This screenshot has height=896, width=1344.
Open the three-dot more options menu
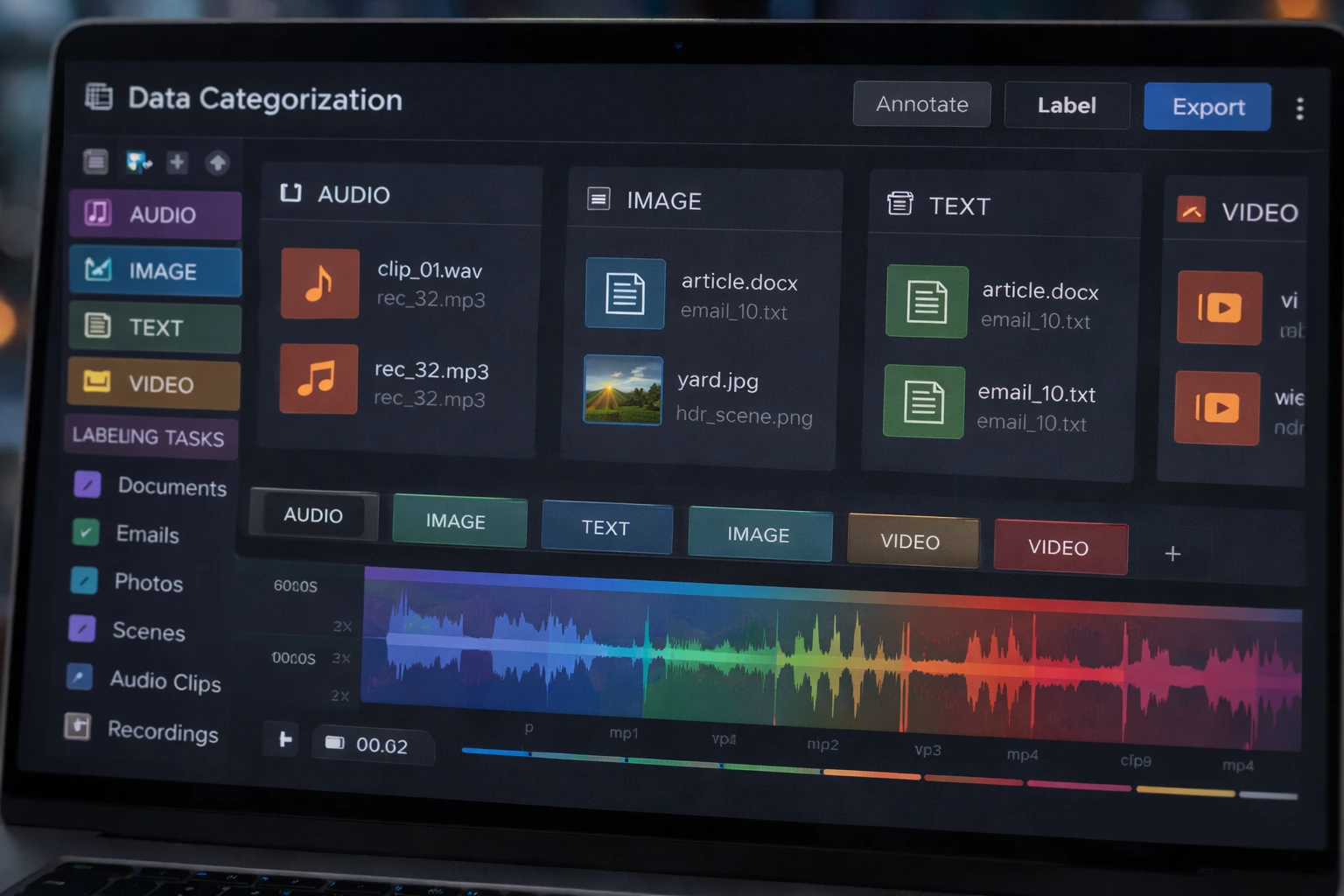1299,108
